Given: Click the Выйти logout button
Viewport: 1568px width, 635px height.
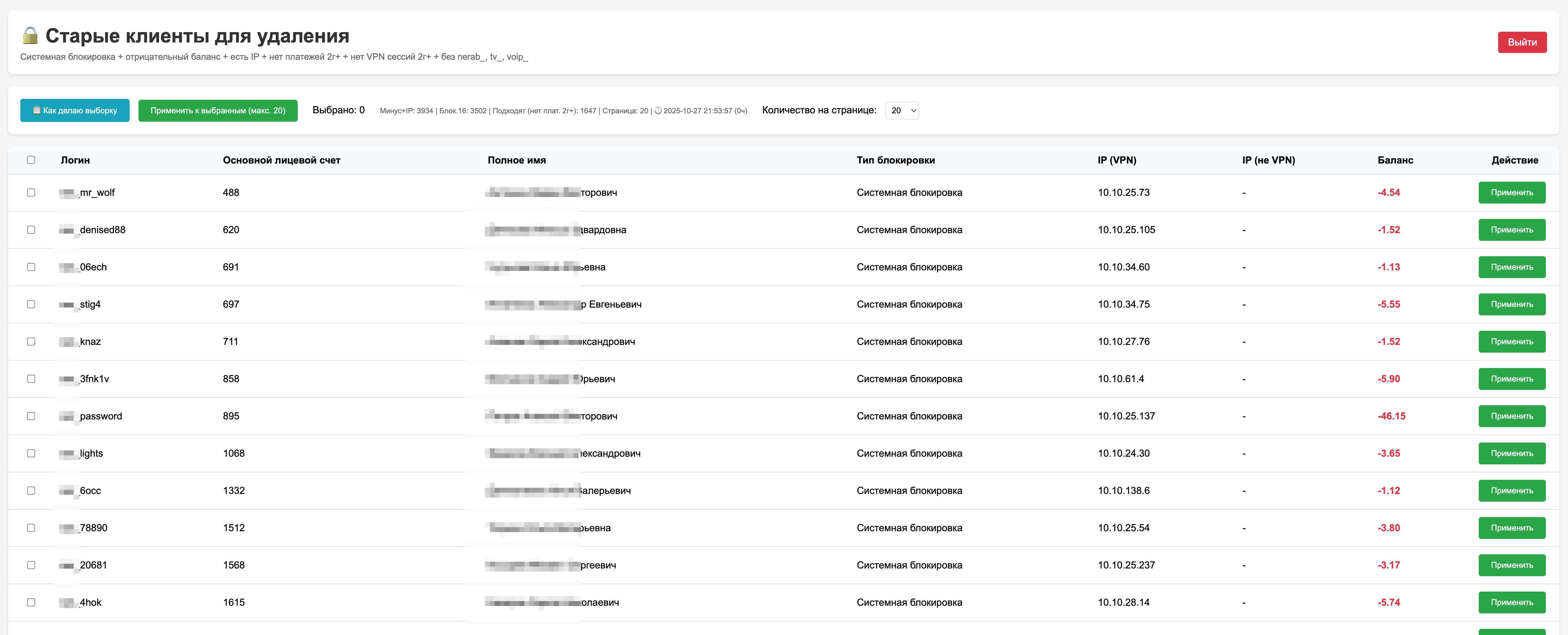Looking at the screenshot, I should click(1522, 42).
